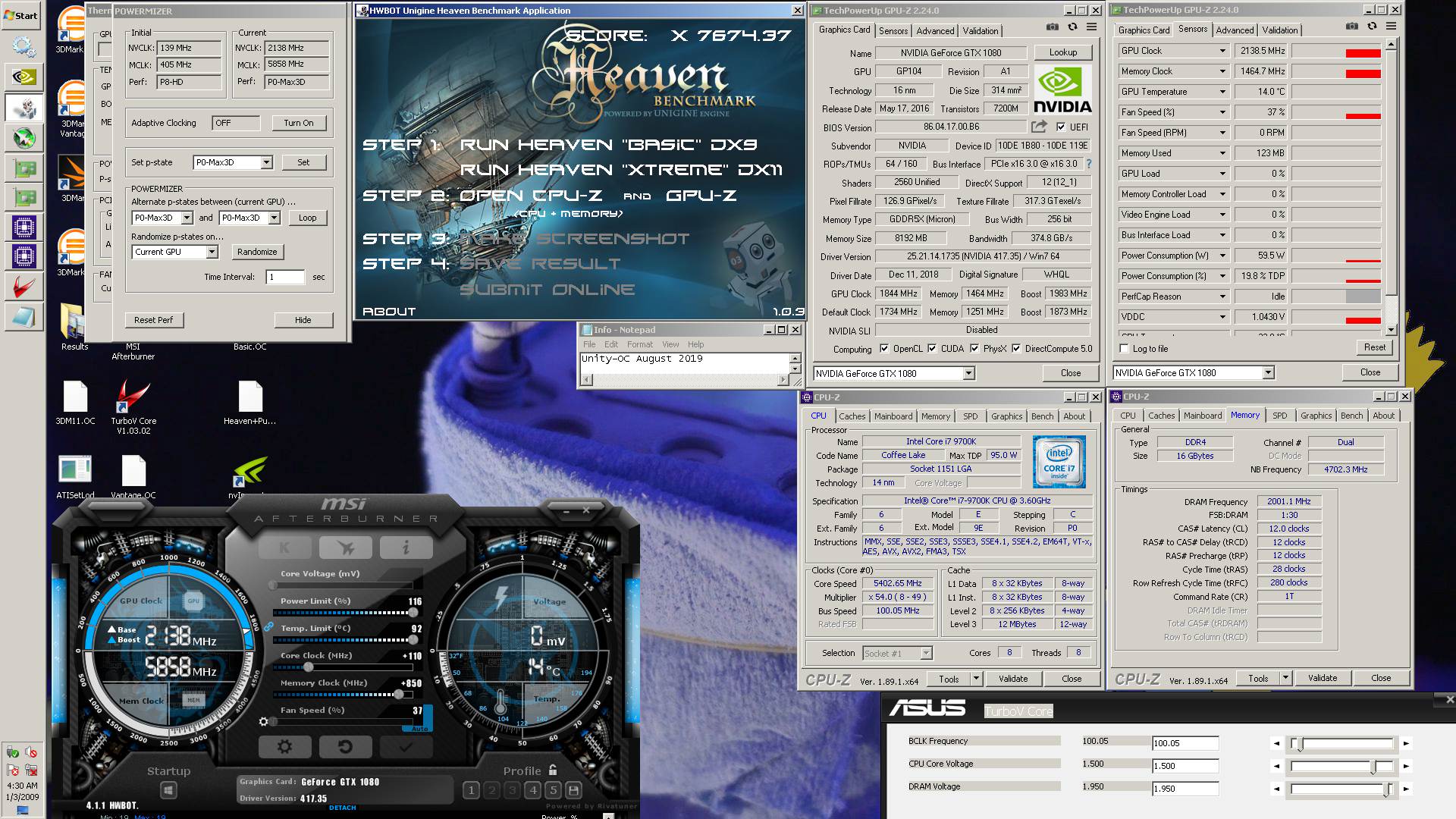1456x819 pixels.
Task: Toggle fan speed Auto button in Afterburner
Action: (419, 729)
